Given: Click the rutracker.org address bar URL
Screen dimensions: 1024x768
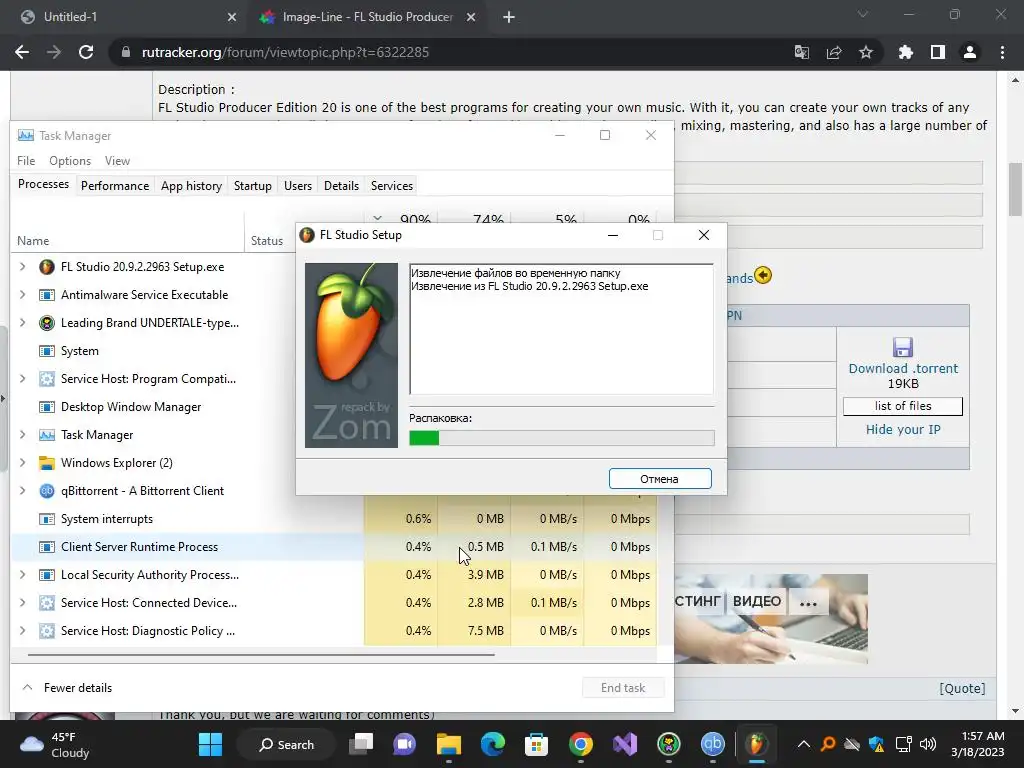Looking at the screenshot, I should (x=285, y=52).
